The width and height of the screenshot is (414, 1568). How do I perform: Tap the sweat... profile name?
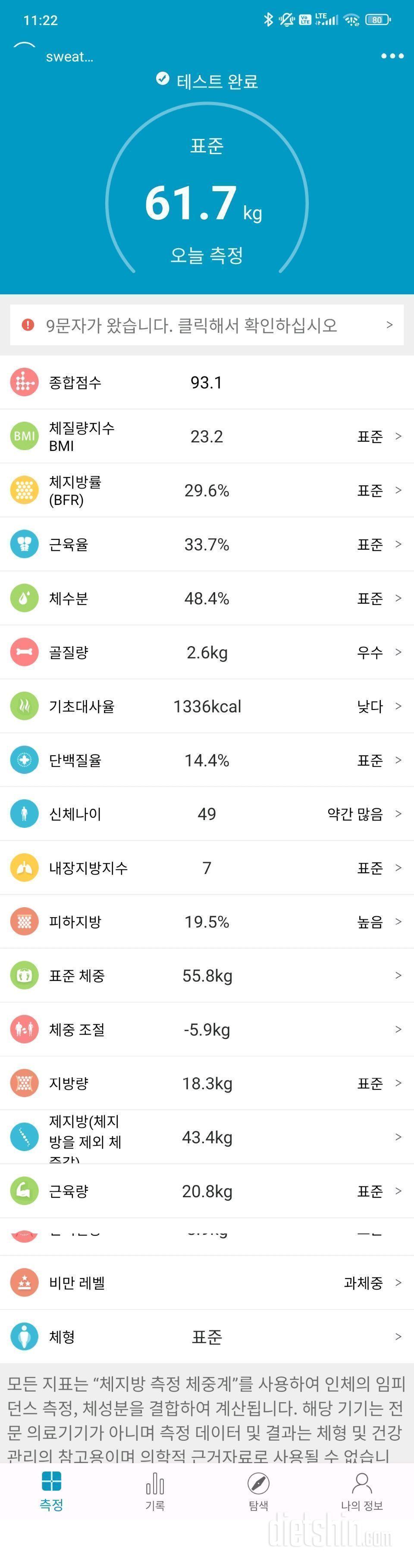(x=69, y=57)
